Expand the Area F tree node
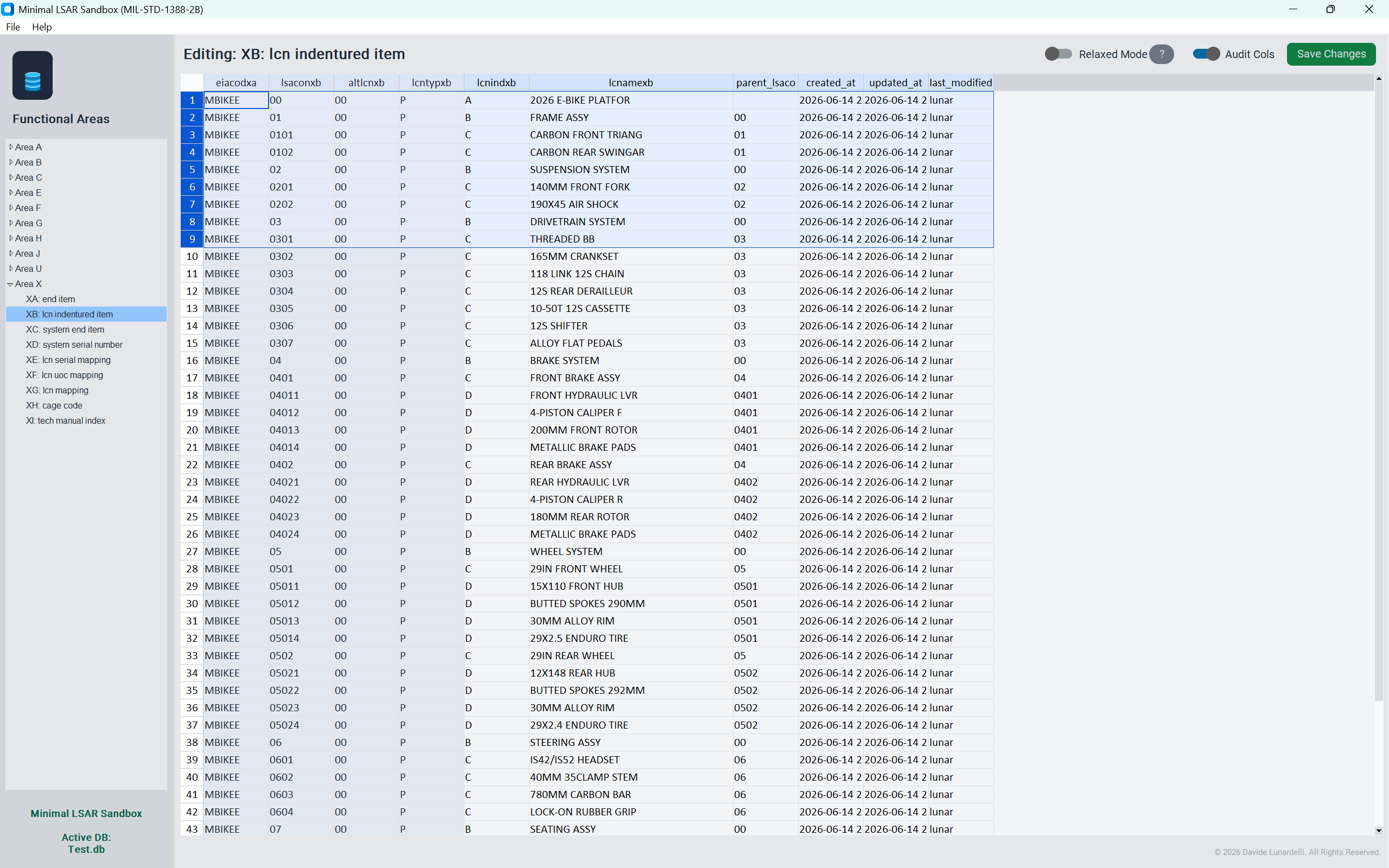 tap(11, 208)
